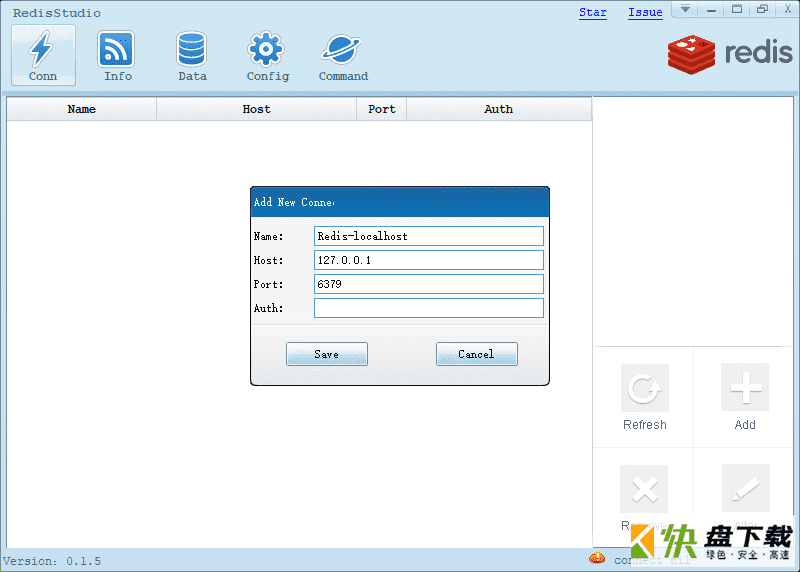Sort by the Name column header
800x572 pixels.
[x=82, y=109]
